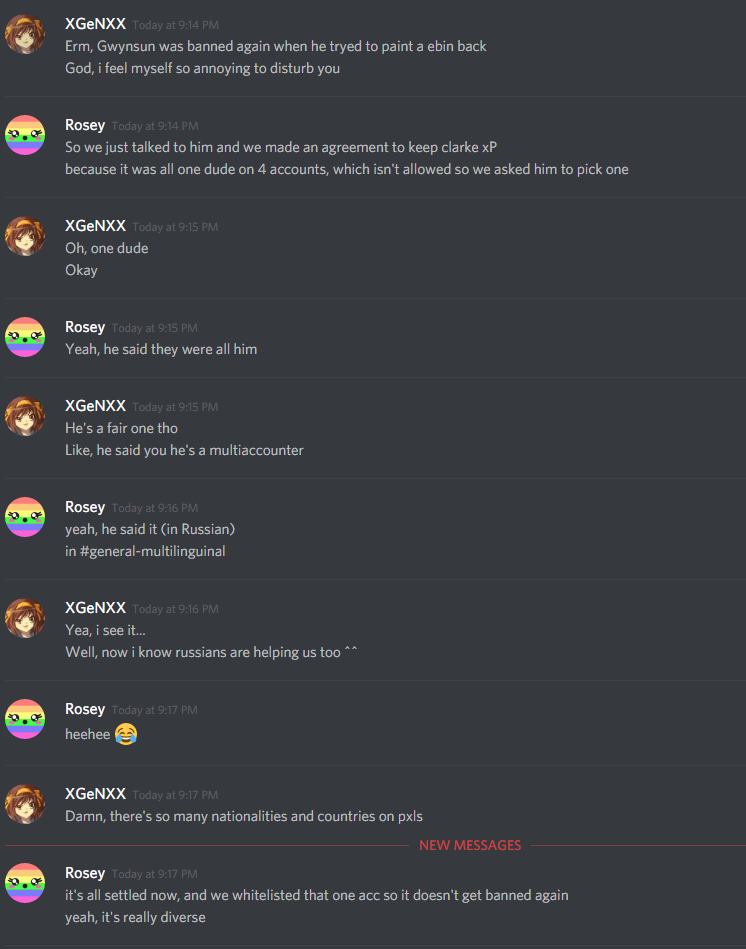Open Rosey's rainbow avatar at 9:14 PM

pos(25,135)
